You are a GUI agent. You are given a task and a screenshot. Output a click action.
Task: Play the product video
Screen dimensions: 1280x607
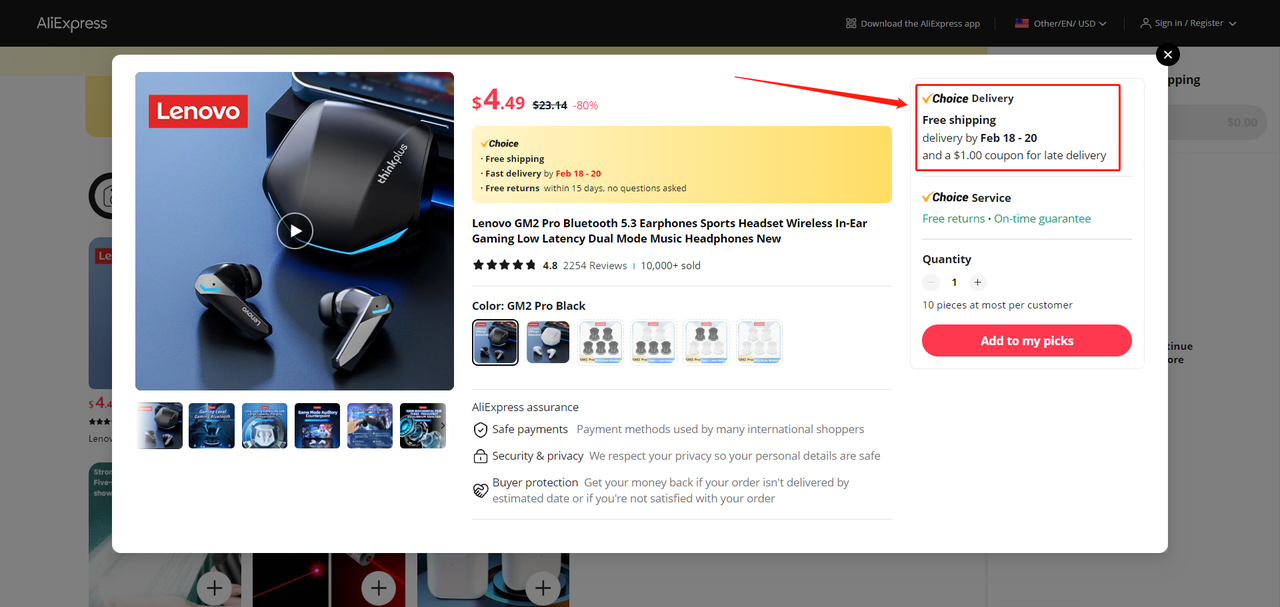295,231
